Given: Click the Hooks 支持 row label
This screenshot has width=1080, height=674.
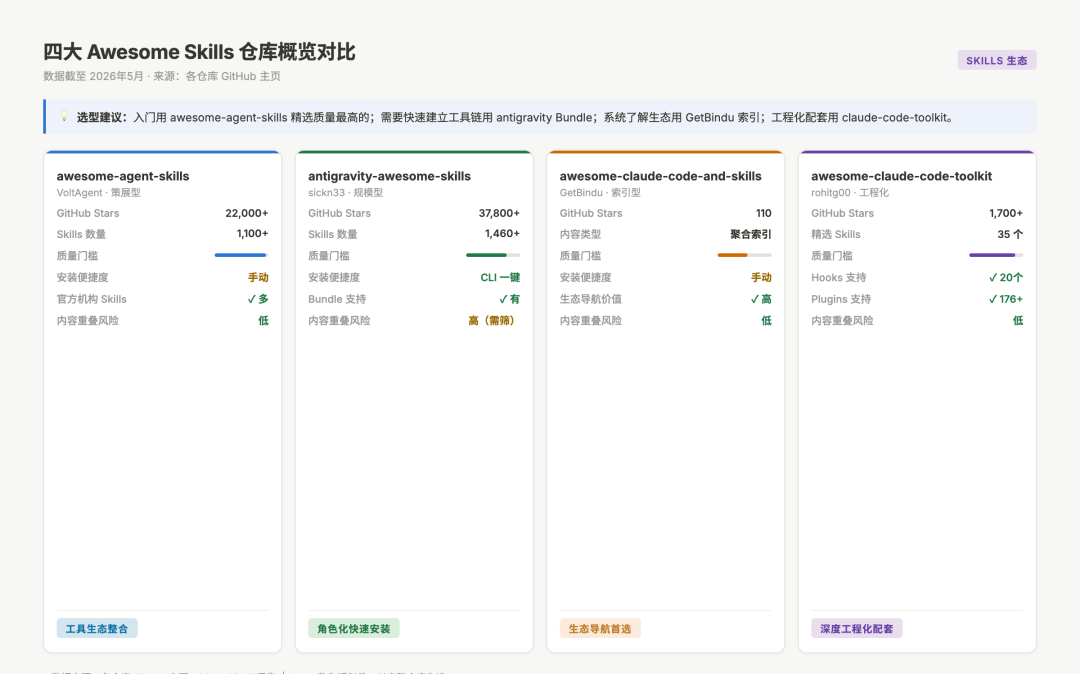Looking at the screenshot, I should (838, 277).
